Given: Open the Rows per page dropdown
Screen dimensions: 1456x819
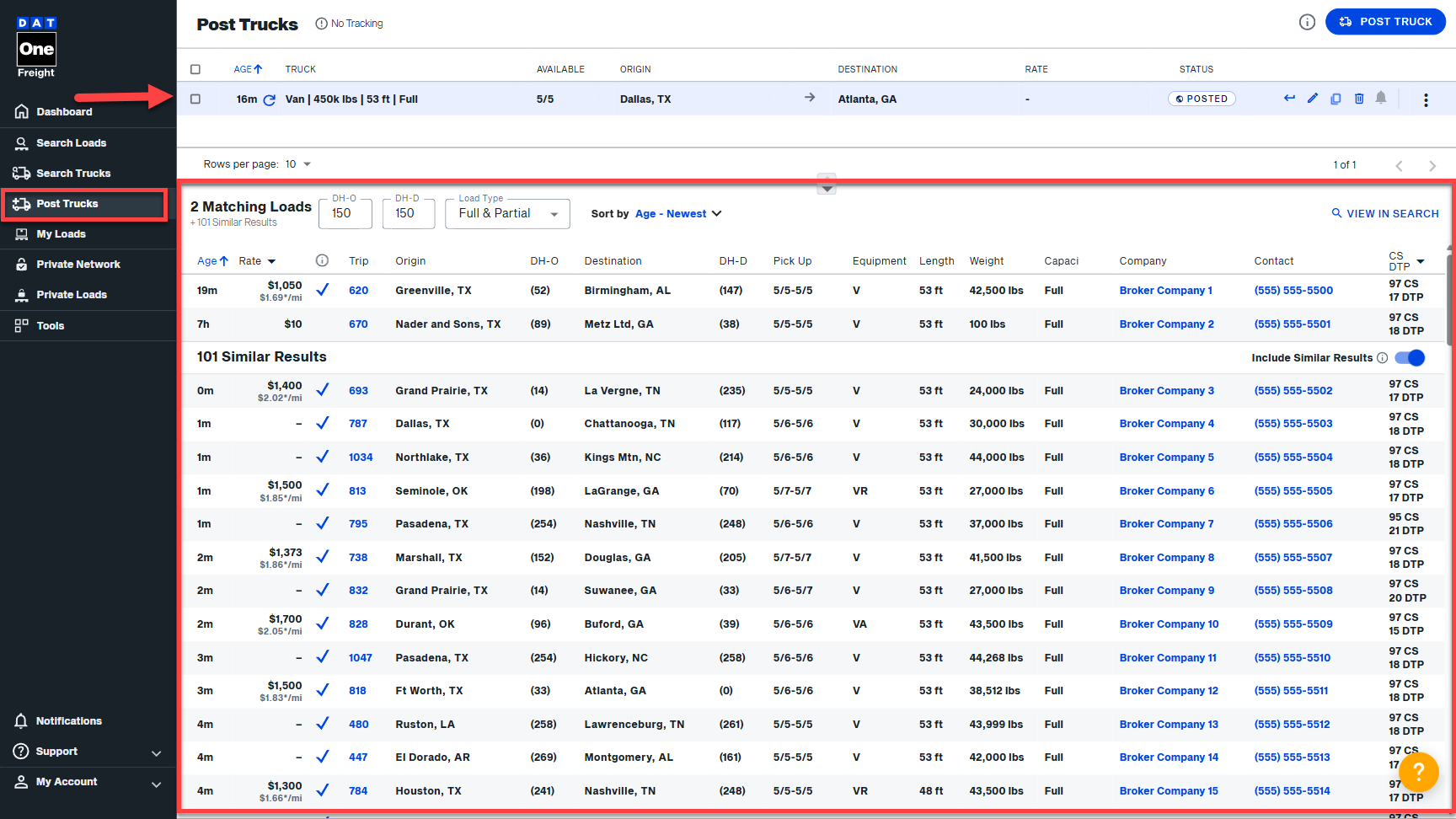Looking at the screenshot, I should 298,164.
